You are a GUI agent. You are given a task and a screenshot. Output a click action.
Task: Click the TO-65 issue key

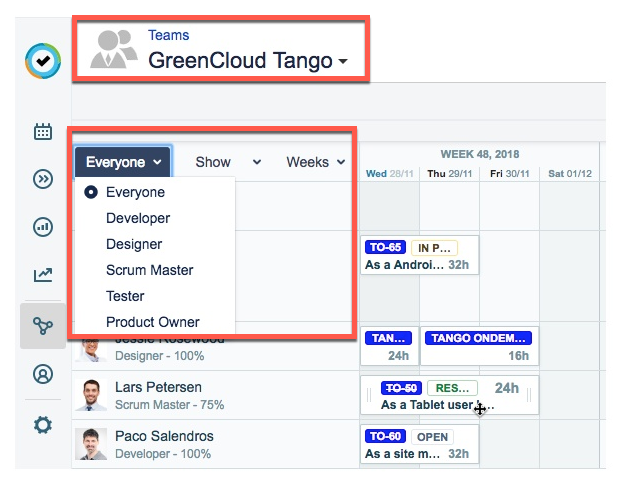pyautogui.click(x=384, y=247)
